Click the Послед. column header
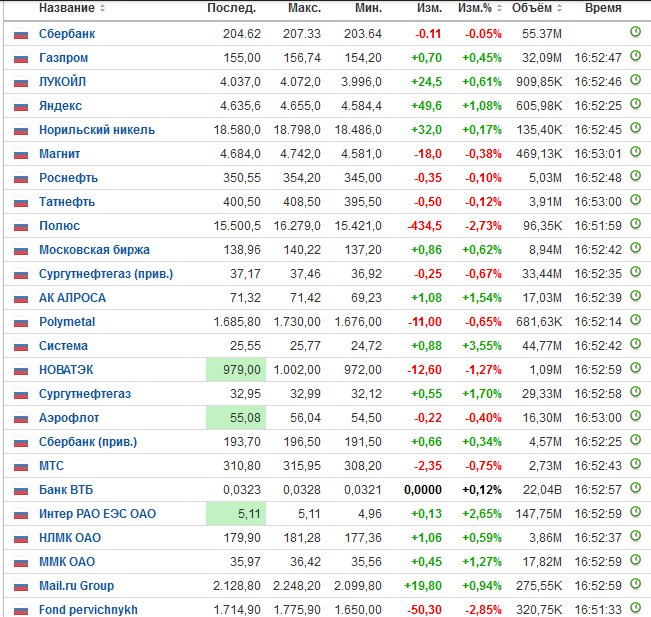This screenshot has height=617, width=651. pos(231,8)
